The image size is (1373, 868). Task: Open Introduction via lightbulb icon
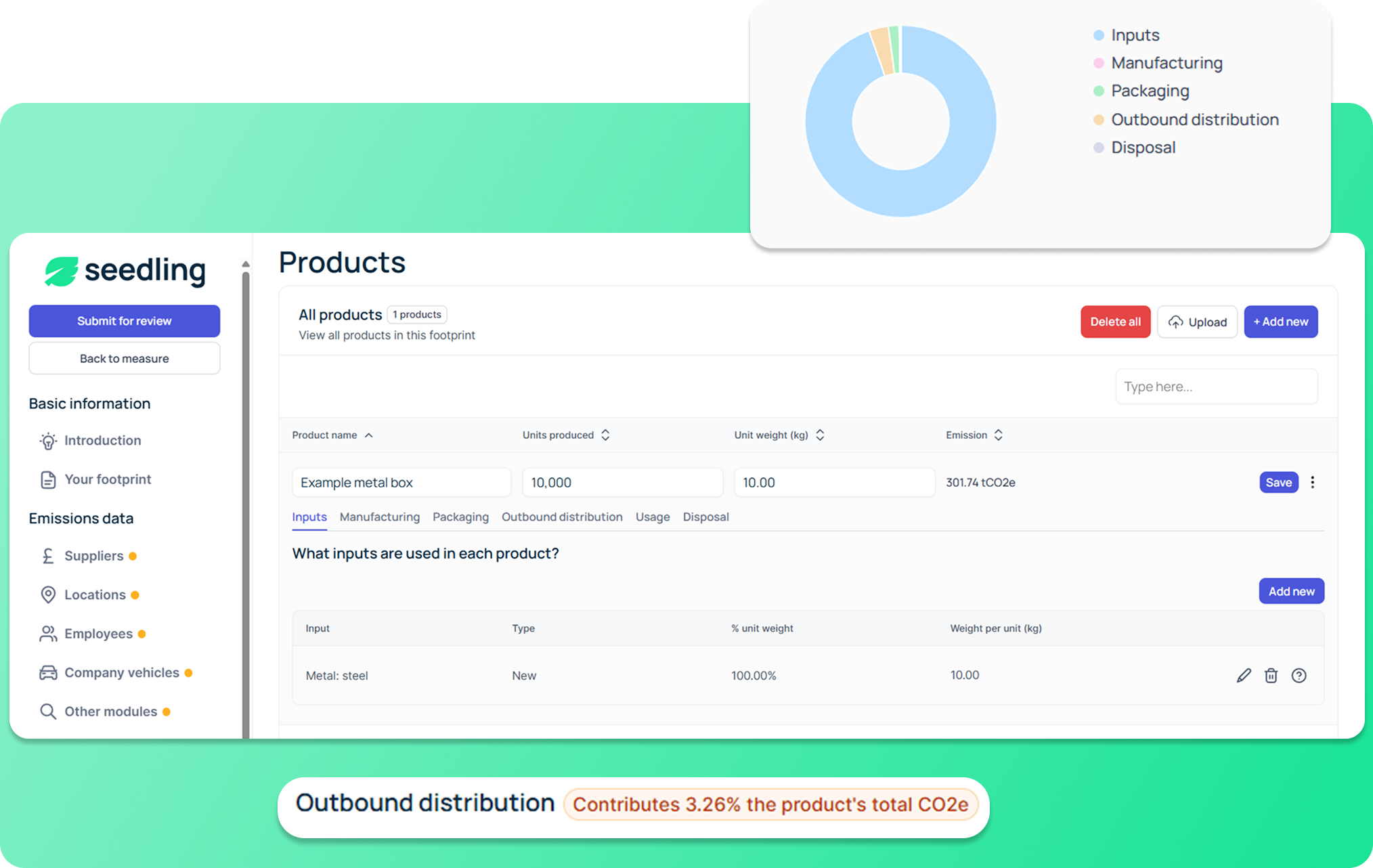pos(48,441)
